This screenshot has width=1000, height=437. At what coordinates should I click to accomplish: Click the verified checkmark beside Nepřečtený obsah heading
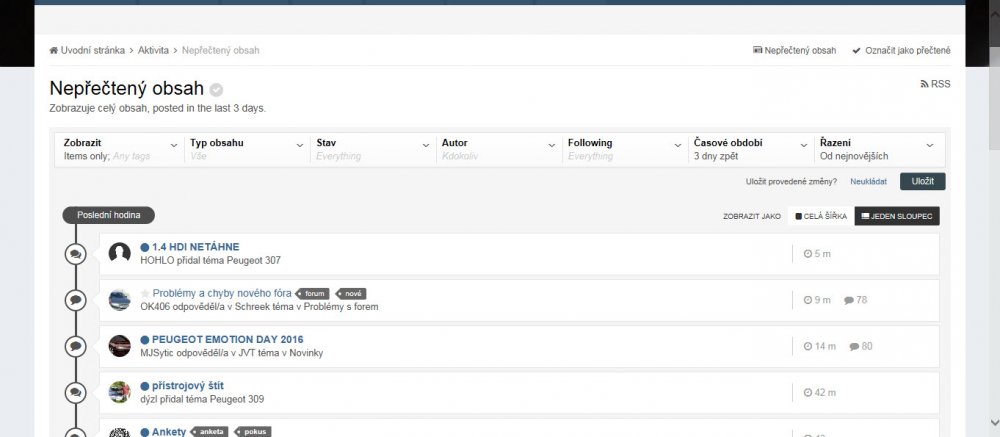point(216,90)
